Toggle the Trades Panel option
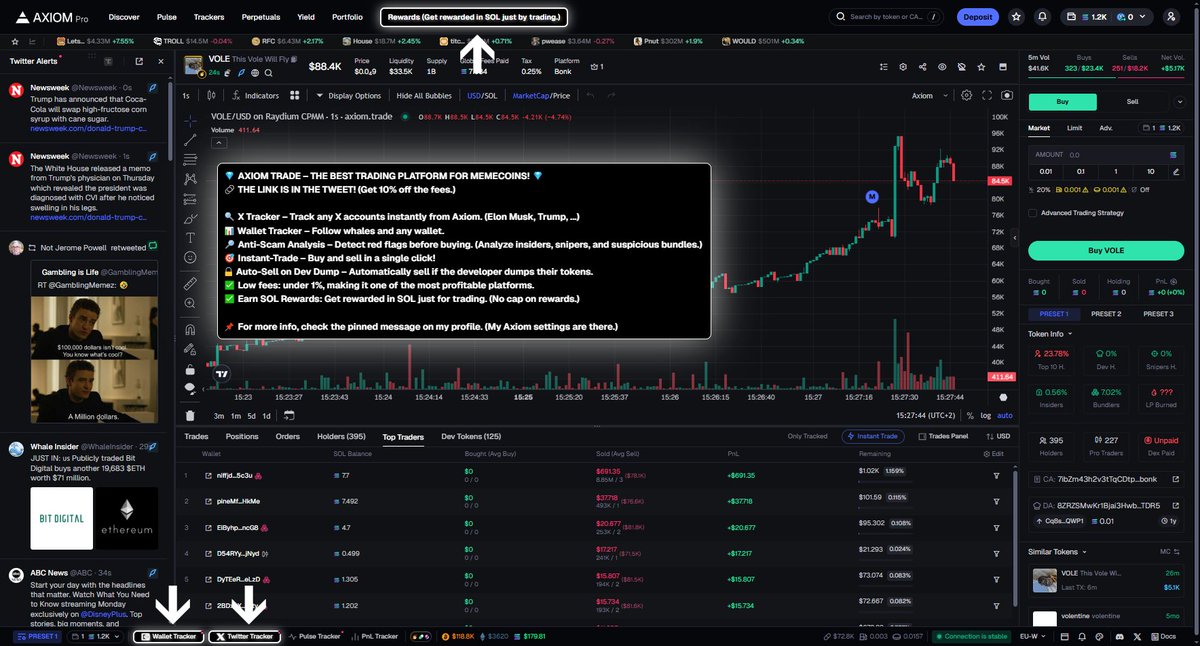Viewport: 1200px width, 646px height. 942,436
